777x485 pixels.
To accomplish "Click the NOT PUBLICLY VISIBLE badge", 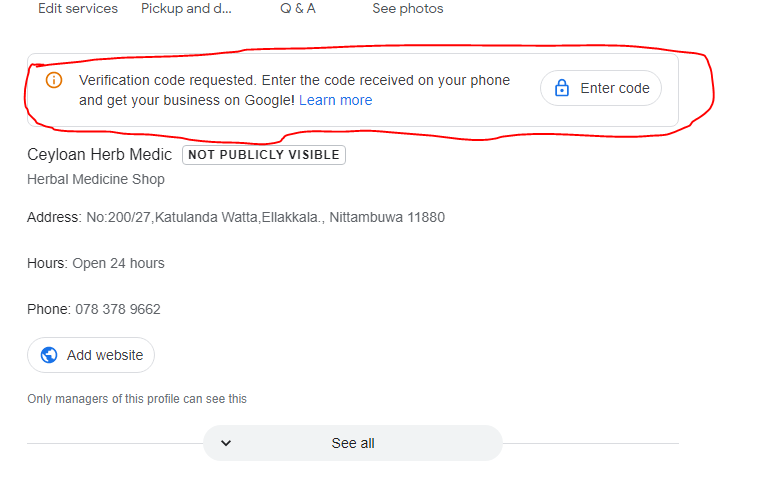I will 264,155.
